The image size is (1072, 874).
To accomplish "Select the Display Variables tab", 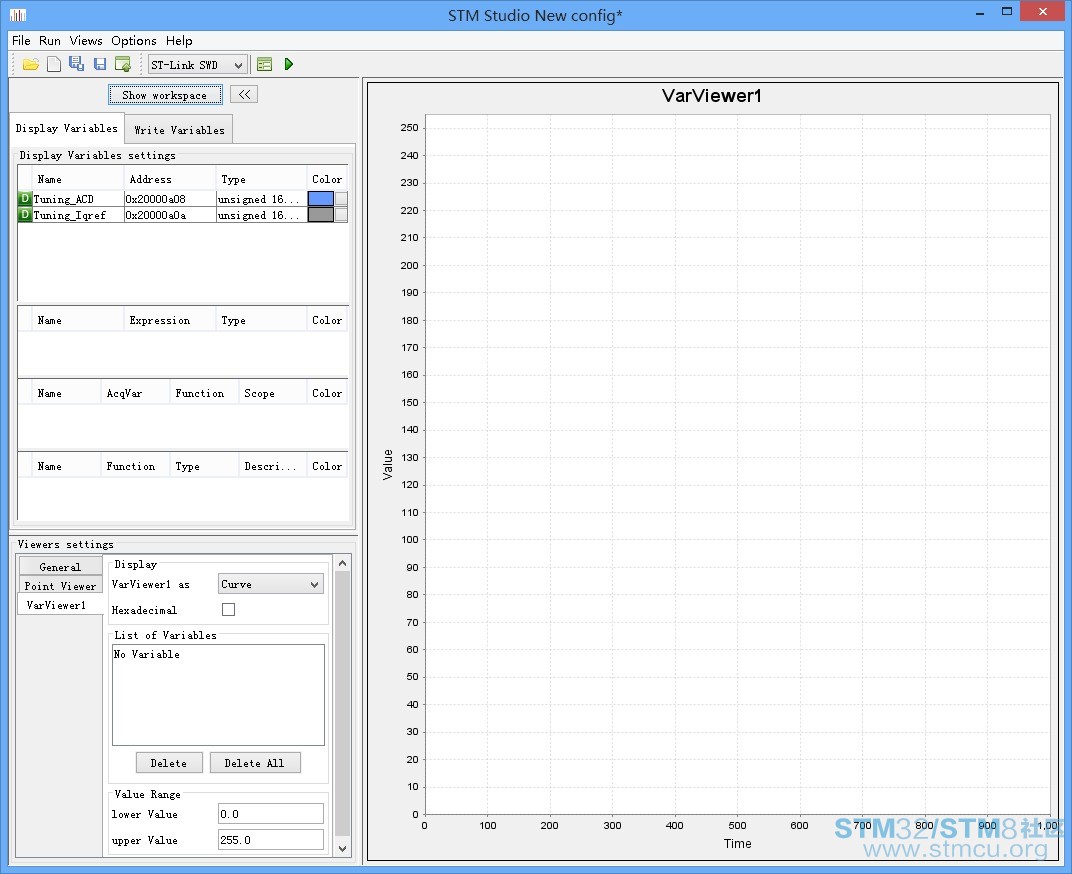I will point(66,128).
